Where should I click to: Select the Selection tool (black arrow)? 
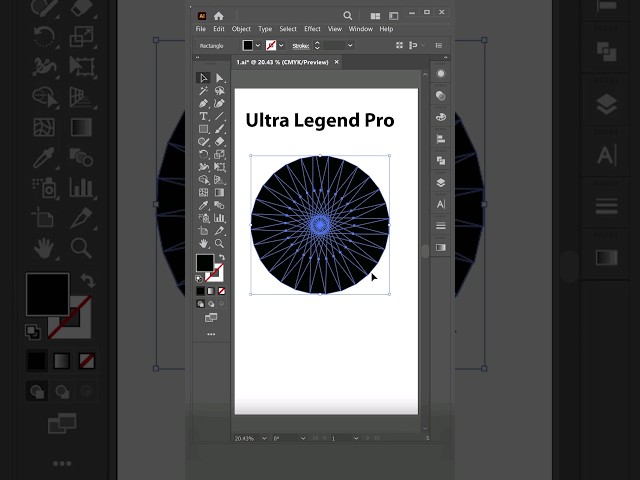tap(203, 78)
